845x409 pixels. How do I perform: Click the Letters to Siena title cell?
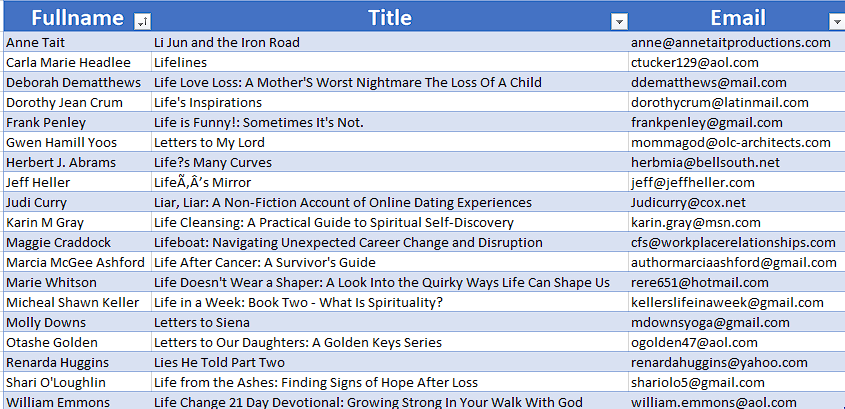(390, 322)
